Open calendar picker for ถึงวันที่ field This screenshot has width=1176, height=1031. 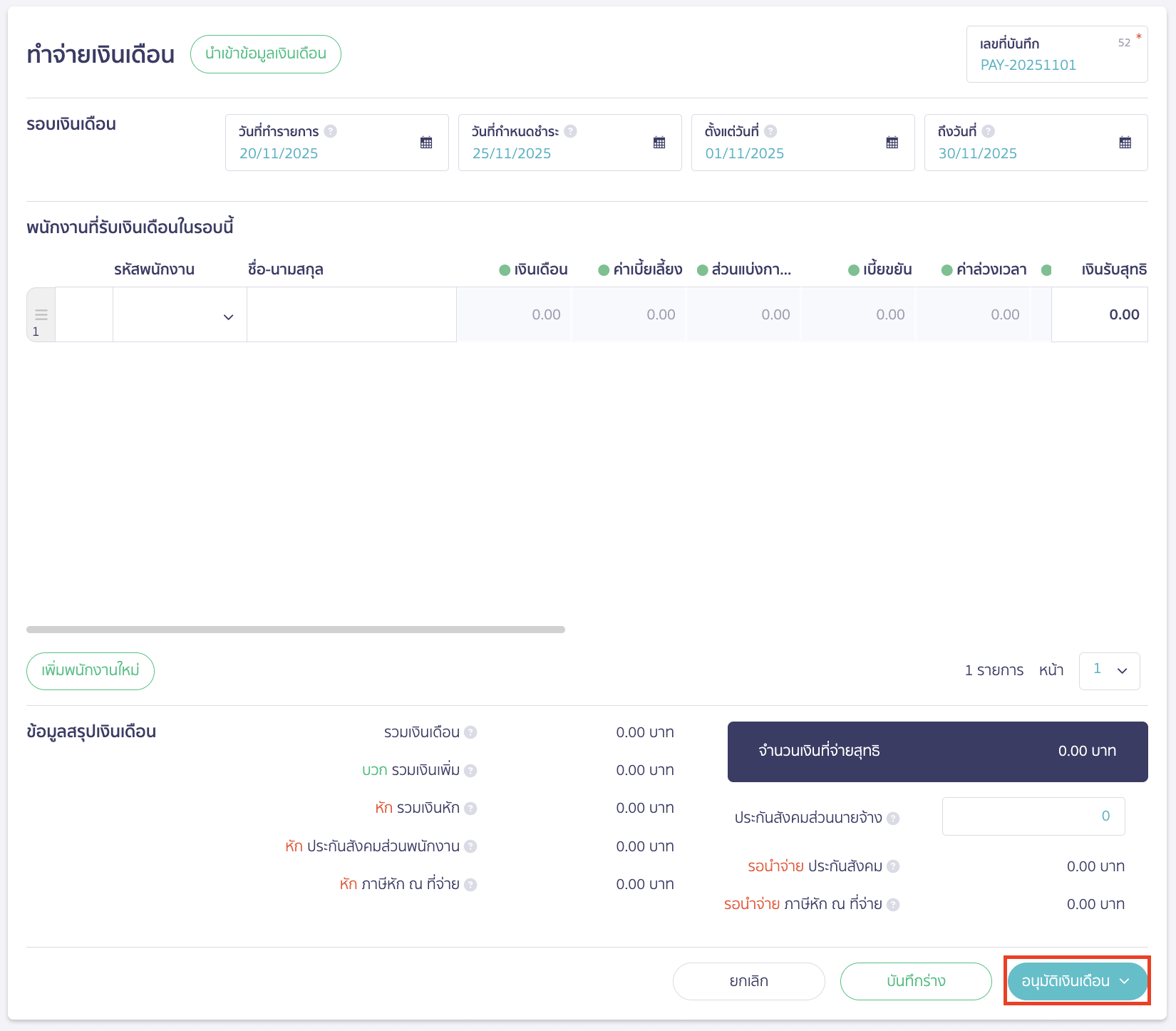[x=1125, y=143]
